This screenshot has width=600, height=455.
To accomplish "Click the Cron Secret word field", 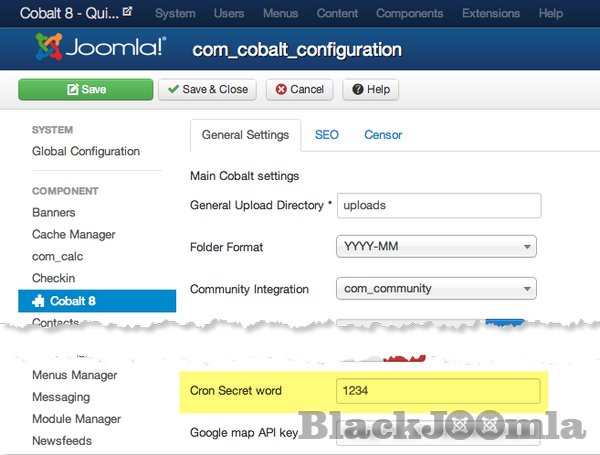I will click(438, 391).
